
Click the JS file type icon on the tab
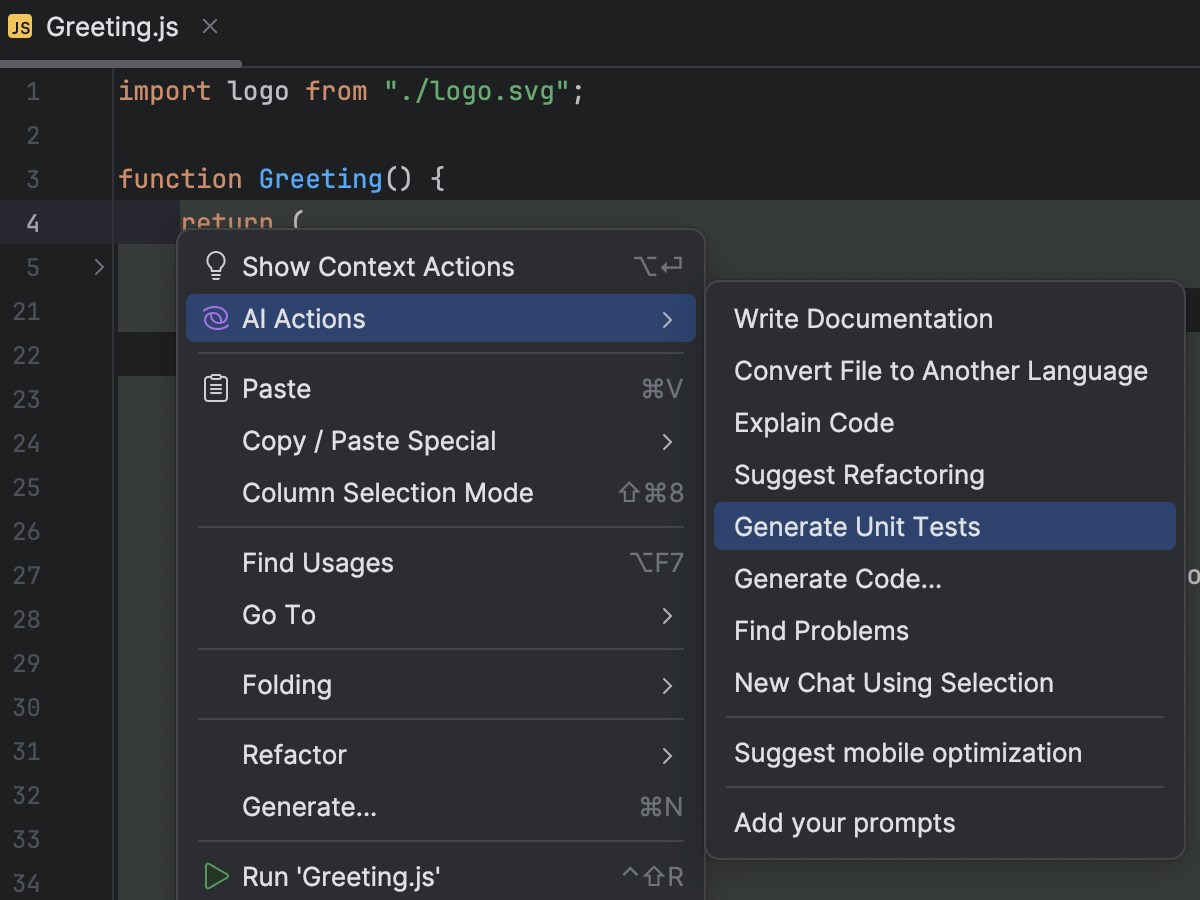20,27
